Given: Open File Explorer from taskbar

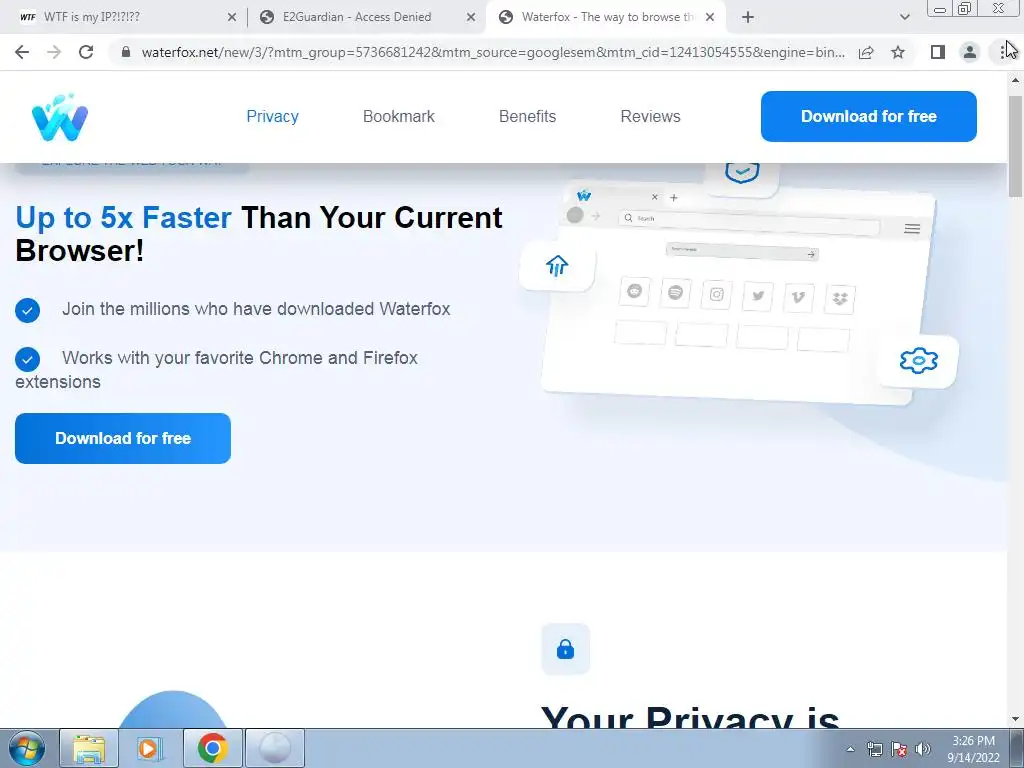Looking at the screenshot, I should pyautogui.click(x=89, y=748).
